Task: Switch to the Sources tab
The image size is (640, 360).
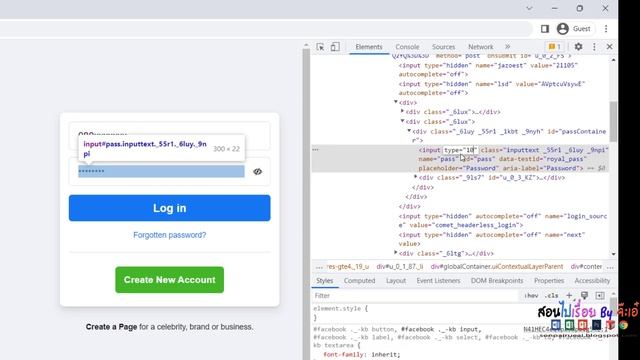Action: [x=443, y=47]
